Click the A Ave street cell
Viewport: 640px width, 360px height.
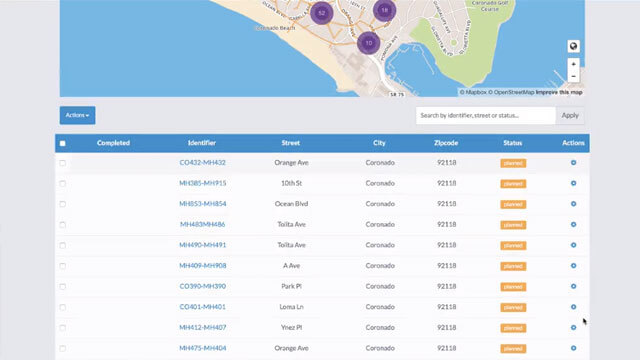pos(291,265)
